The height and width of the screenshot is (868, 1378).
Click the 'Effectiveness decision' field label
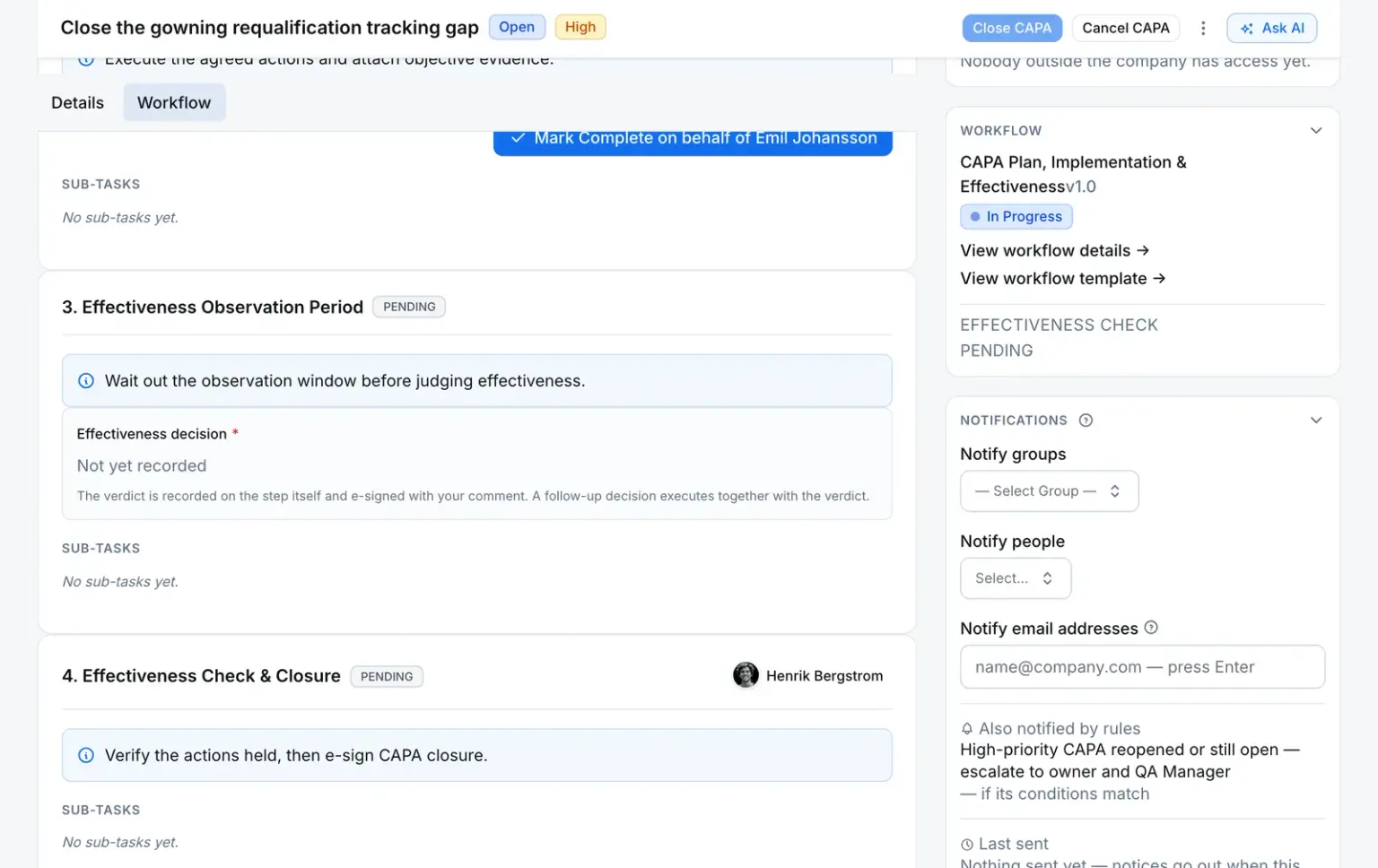tap(152, 434)
